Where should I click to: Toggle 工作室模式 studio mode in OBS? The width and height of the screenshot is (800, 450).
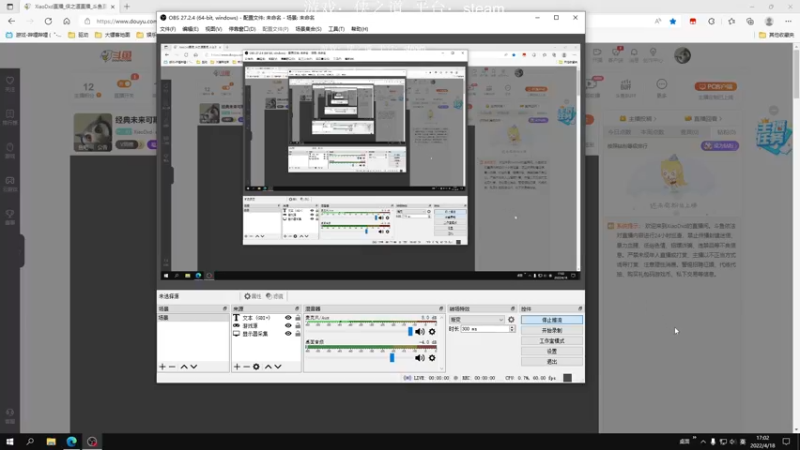pos(552,341)
